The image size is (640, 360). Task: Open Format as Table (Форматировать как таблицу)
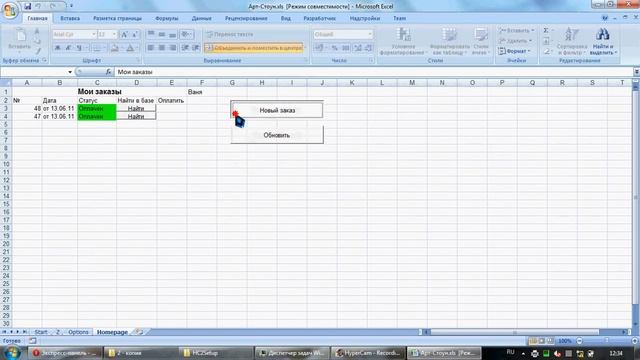[449, 41]
